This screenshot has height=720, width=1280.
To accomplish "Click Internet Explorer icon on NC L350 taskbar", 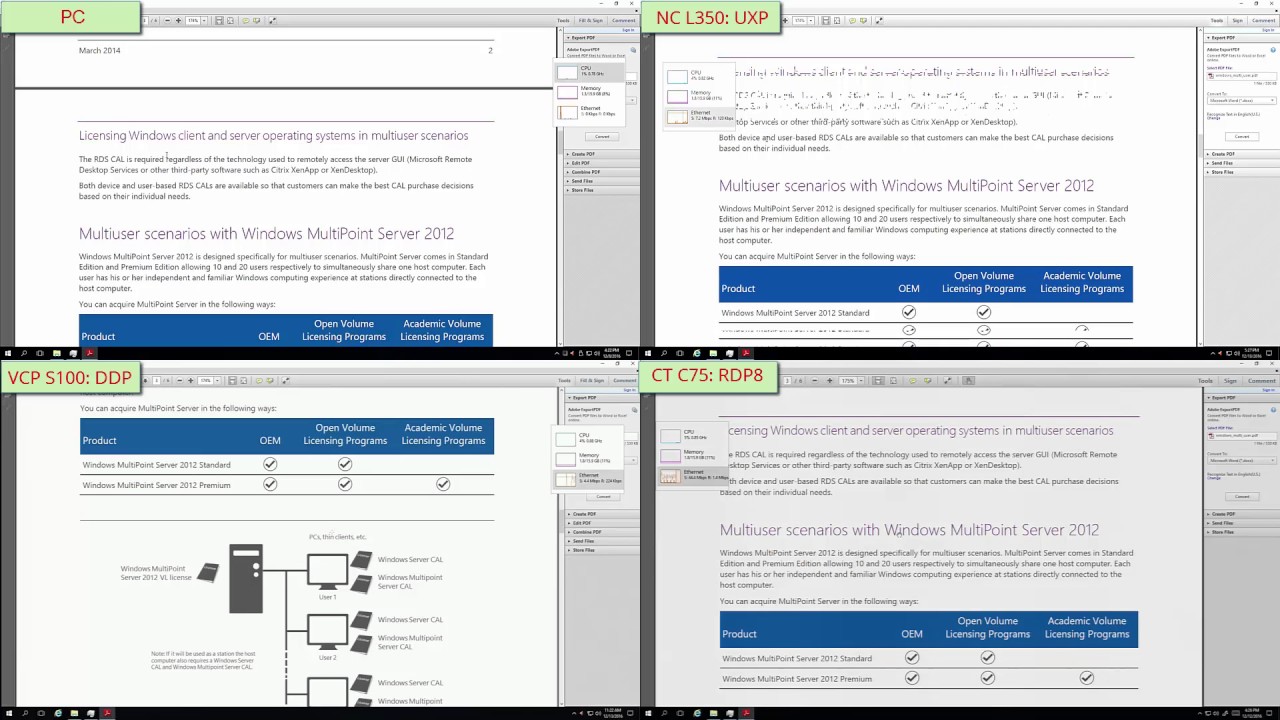I will click(x=697, y=353).
